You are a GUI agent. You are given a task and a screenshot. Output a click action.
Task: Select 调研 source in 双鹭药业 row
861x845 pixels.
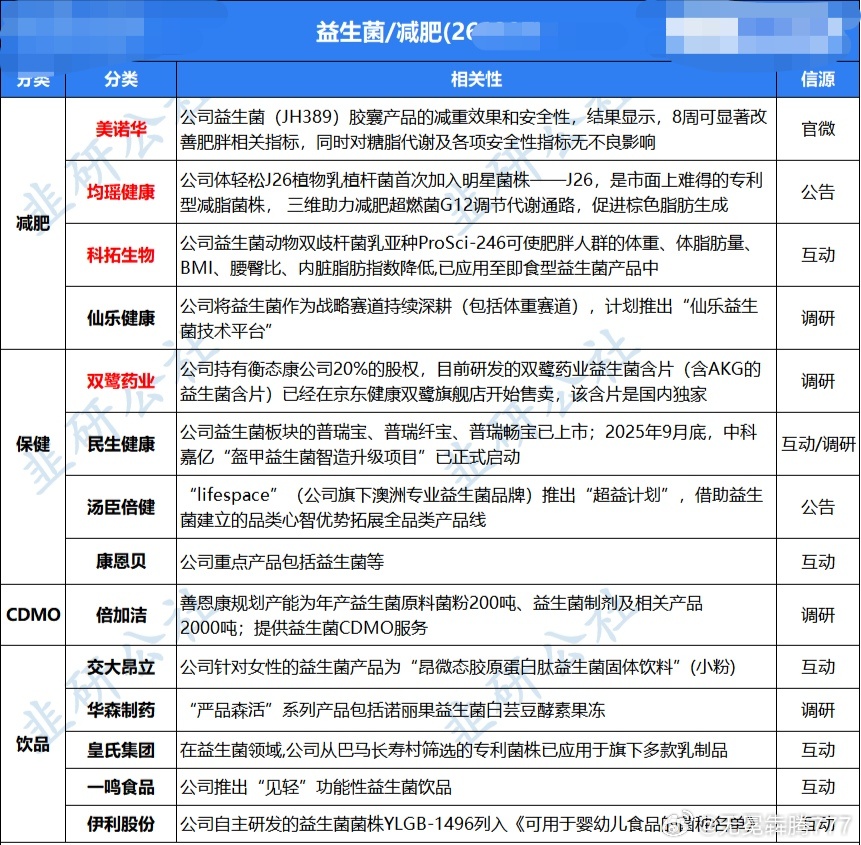point(818,381)
